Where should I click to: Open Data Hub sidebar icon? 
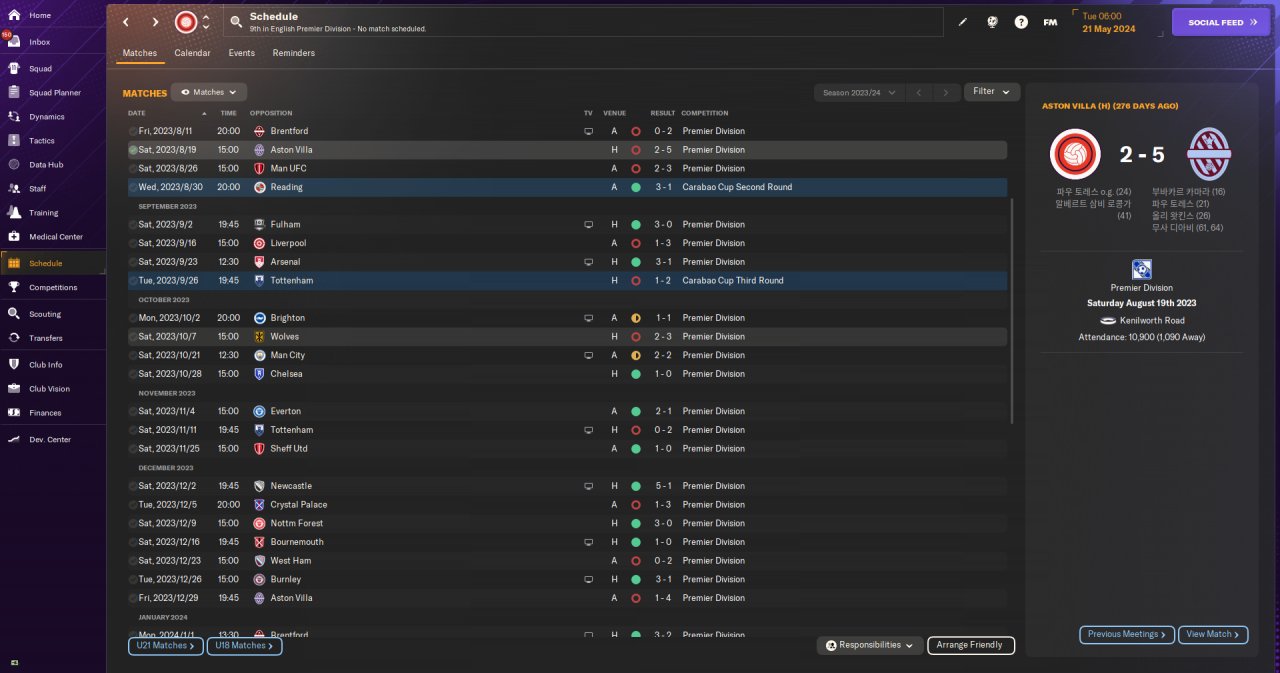click(14, 165)
